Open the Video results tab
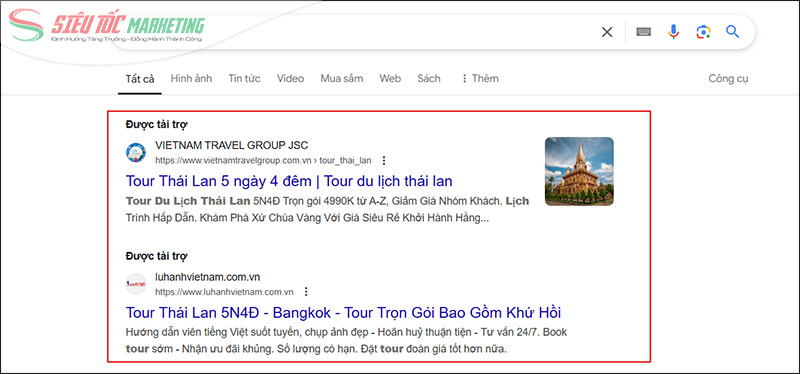800x374 pixels. (290, 79)
